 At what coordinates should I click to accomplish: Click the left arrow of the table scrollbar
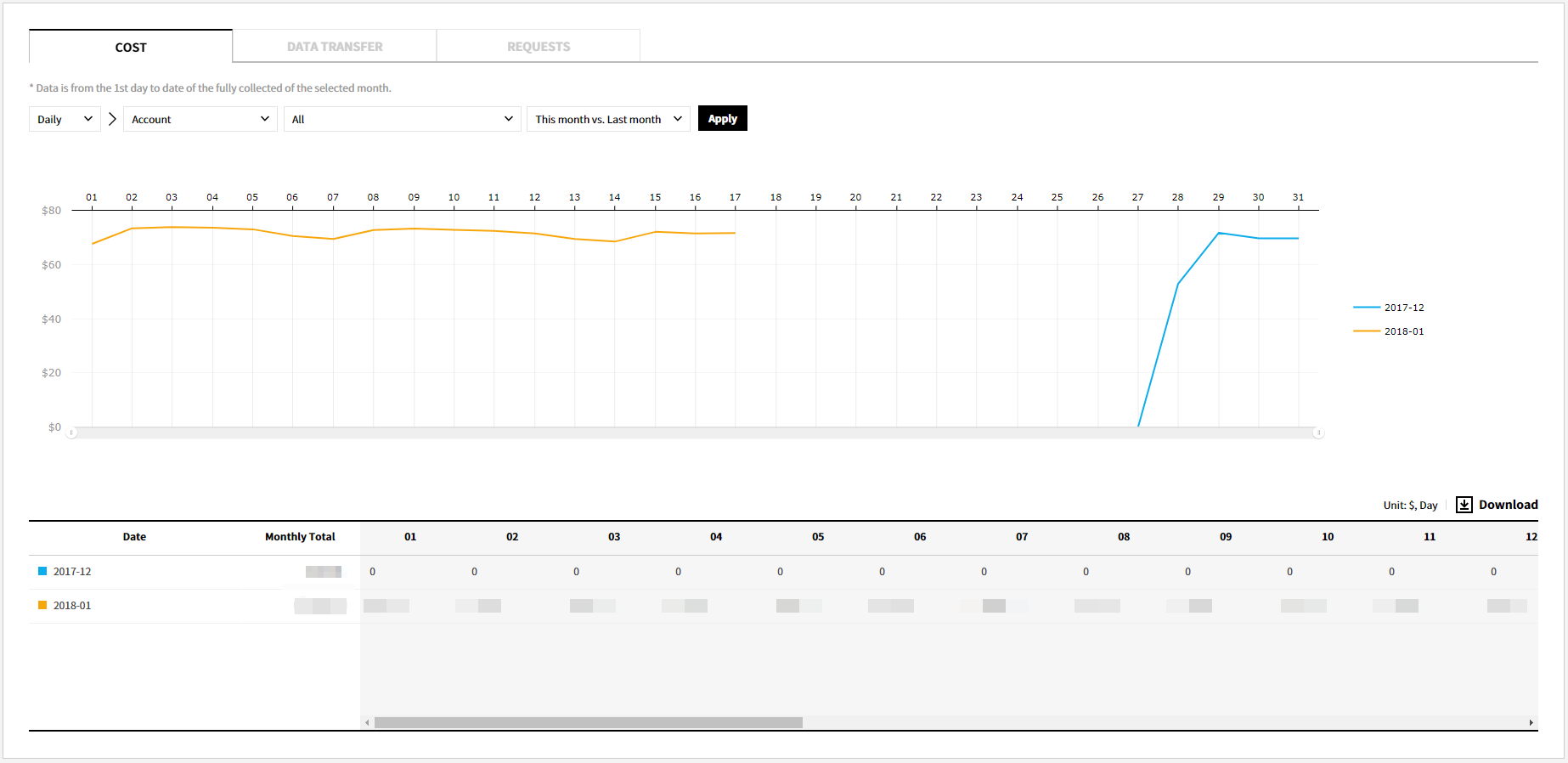click(x=367, y=722)
